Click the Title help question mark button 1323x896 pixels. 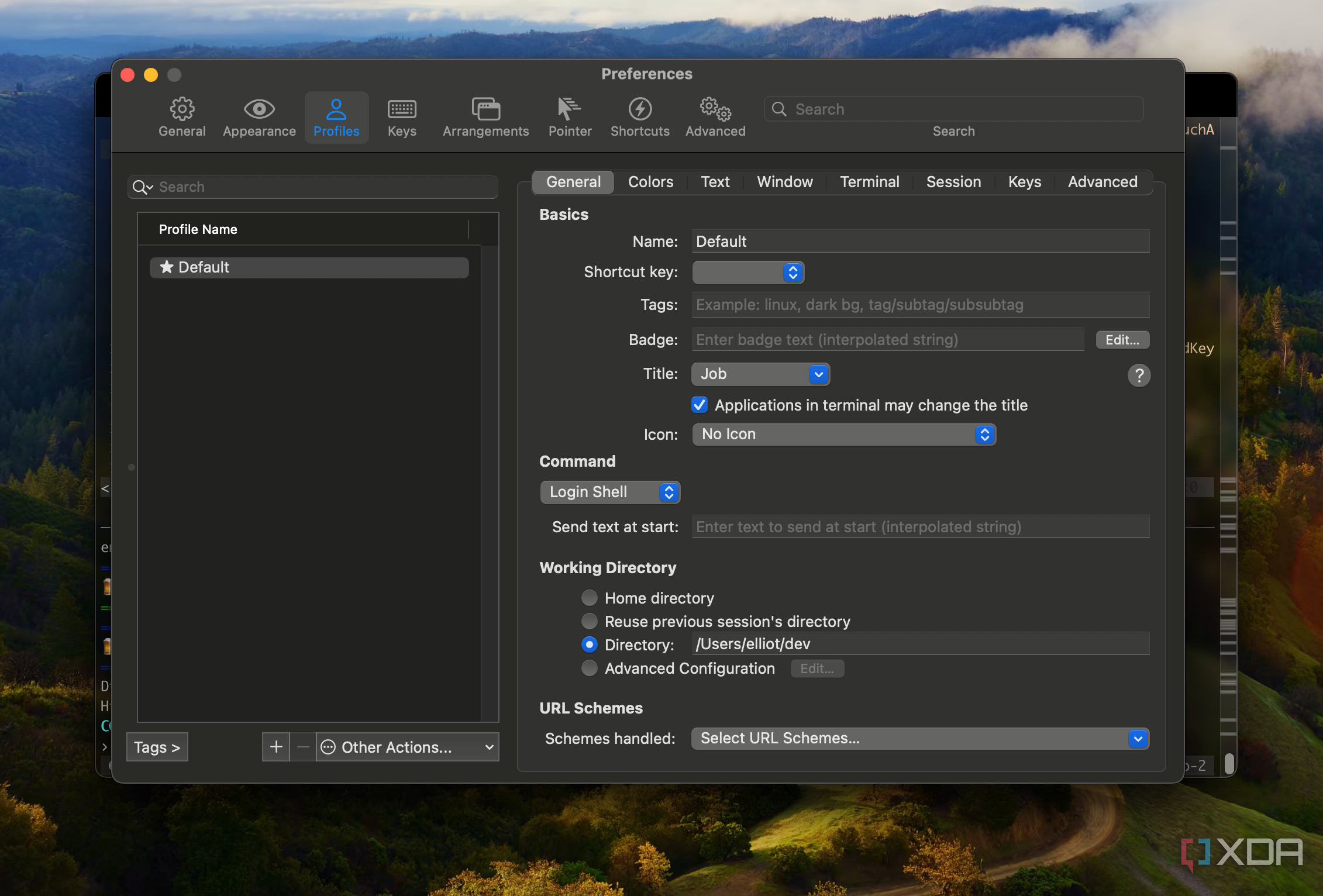pyautogui.click(x=1139, y=375)
